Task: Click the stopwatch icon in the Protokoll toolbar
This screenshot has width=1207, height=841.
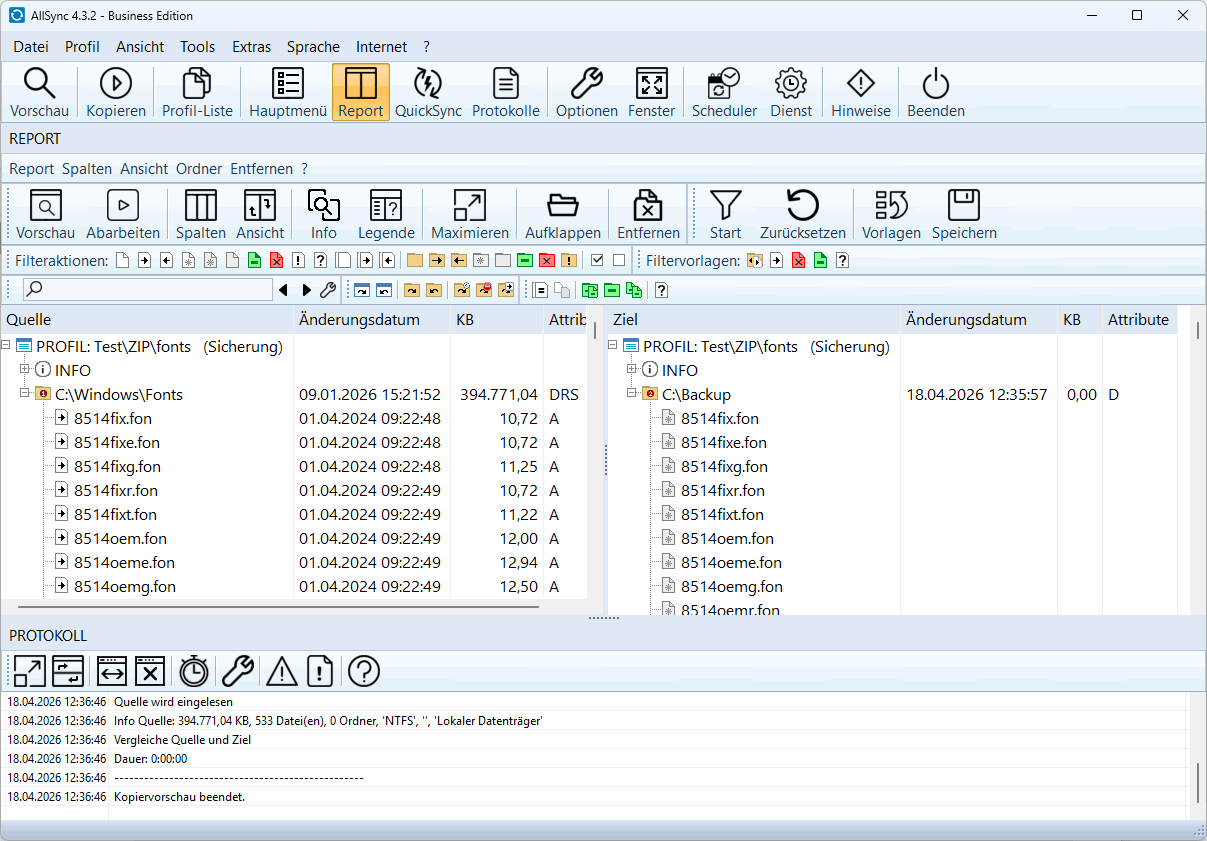Action: (x=193, y=671)
